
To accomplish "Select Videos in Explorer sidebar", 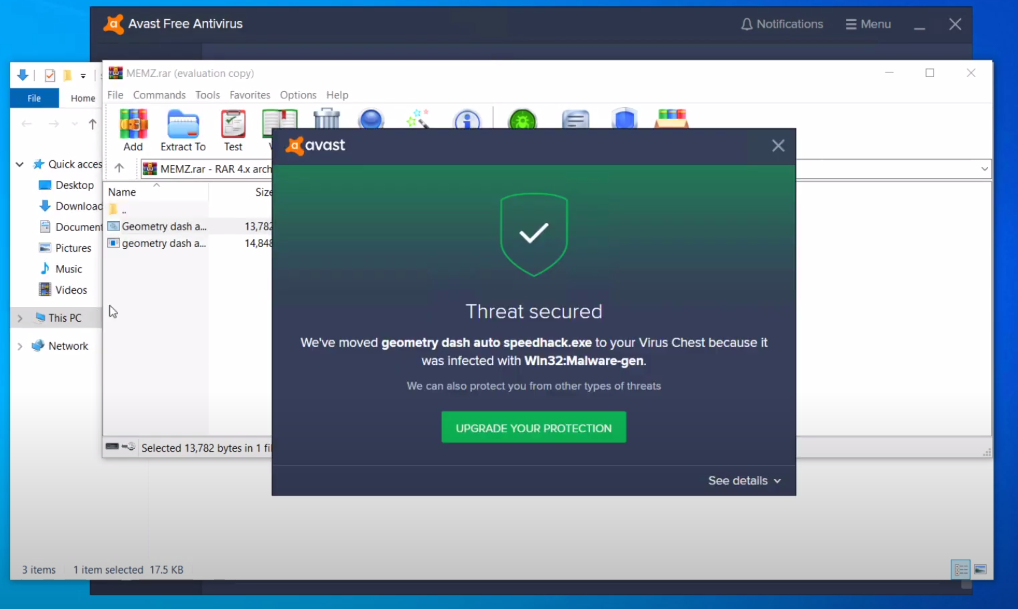I will coord(63,290).
